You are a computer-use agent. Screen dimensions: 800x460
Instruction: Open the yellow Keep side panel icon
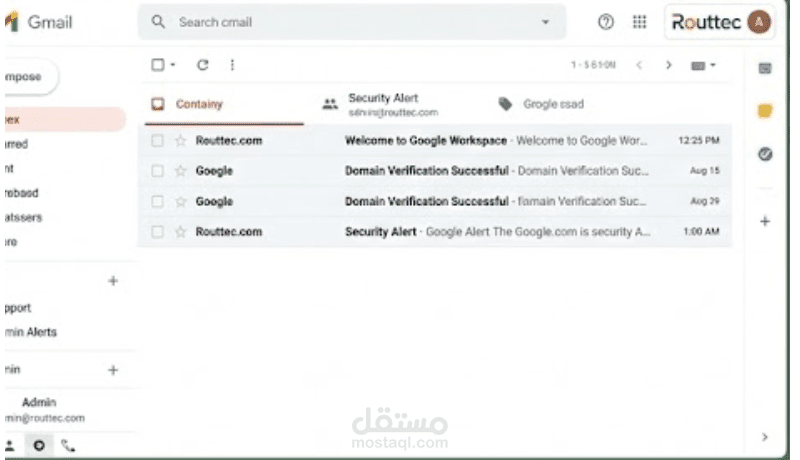pyautogui.click(x=765, y=111)
